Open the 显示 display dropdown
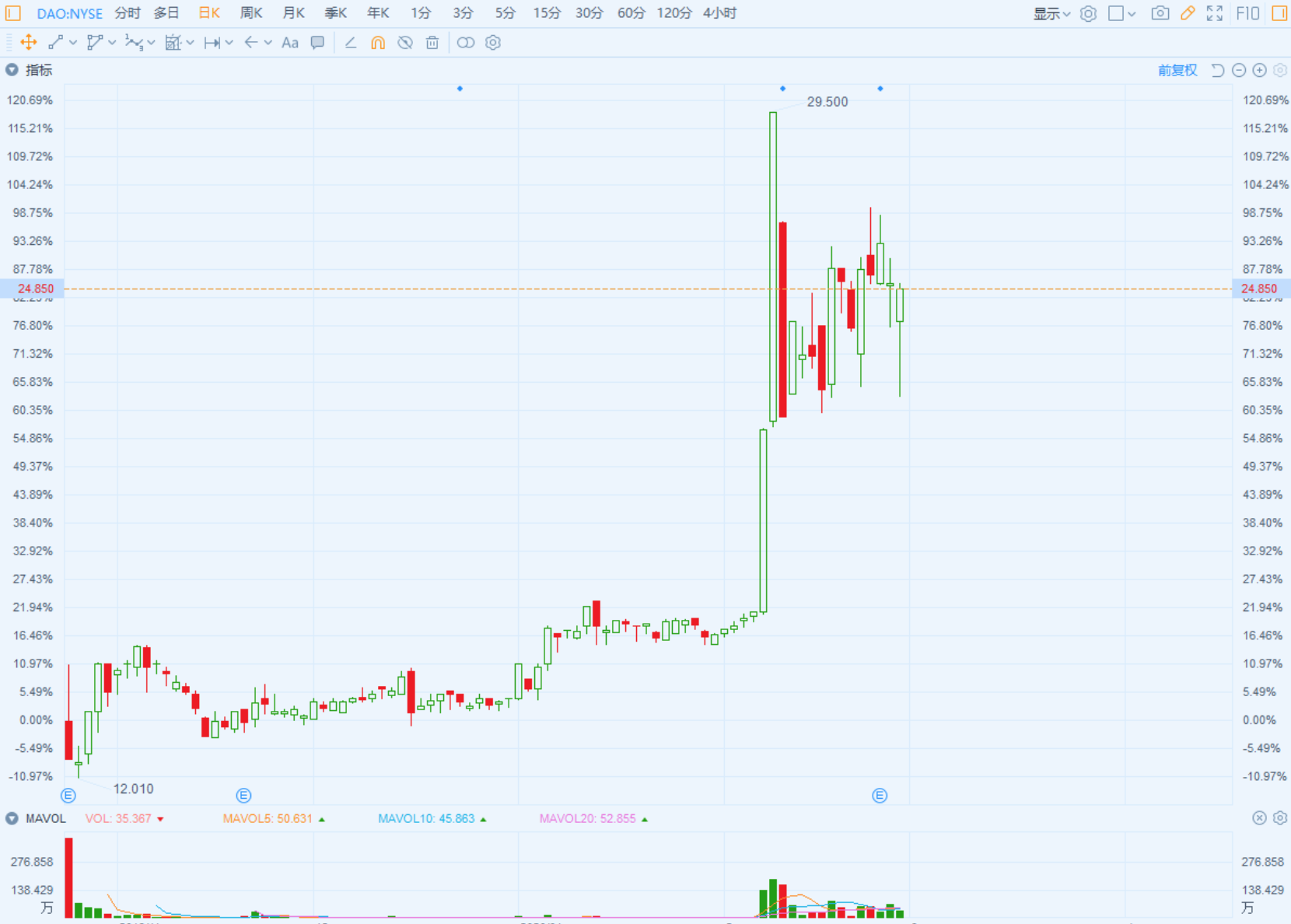 point(1051,13)
